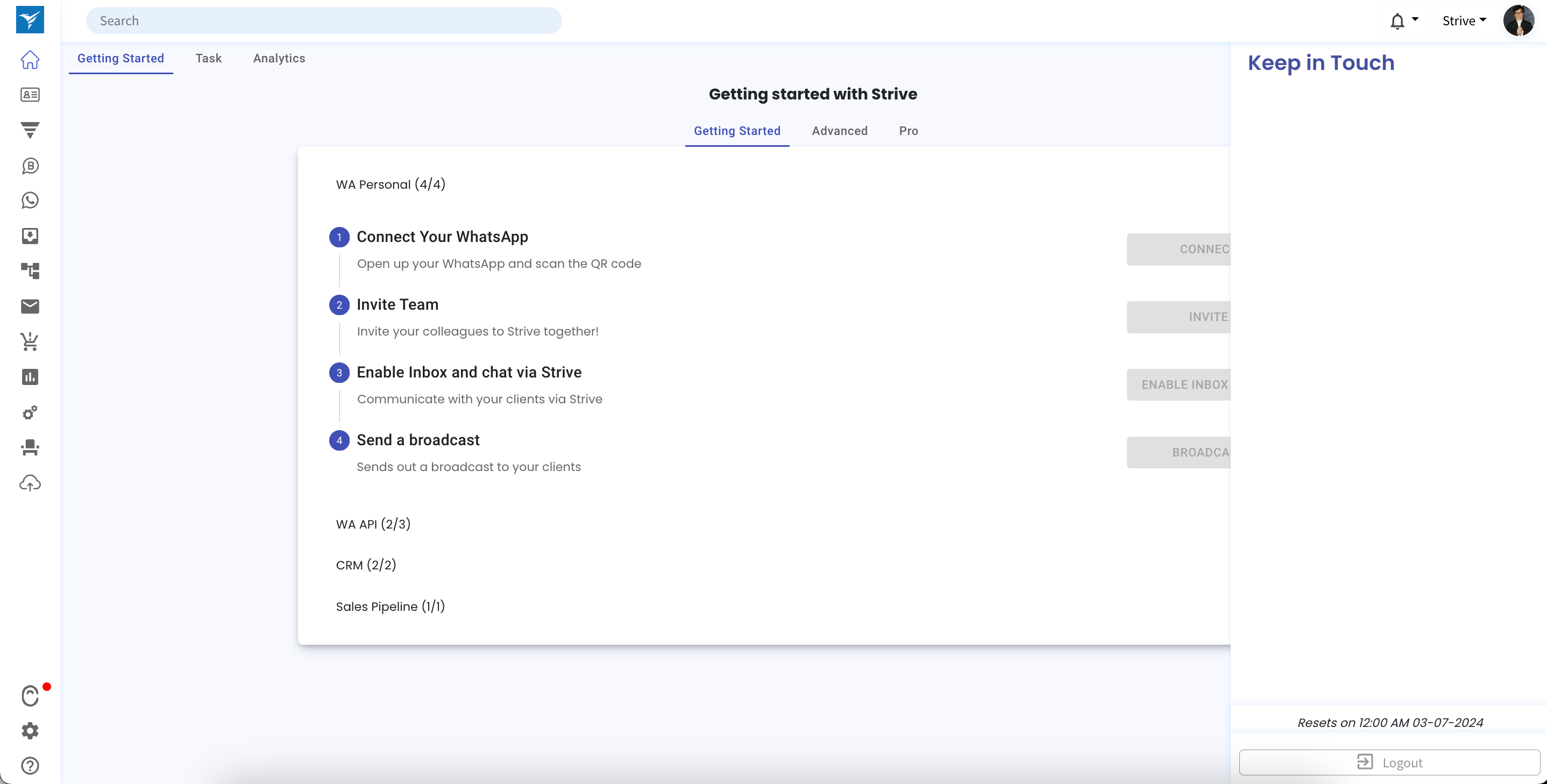The height and width of the screenshot is (784, 1547).
Task: Click the INVITE button
Action: tap(1179, 317)
